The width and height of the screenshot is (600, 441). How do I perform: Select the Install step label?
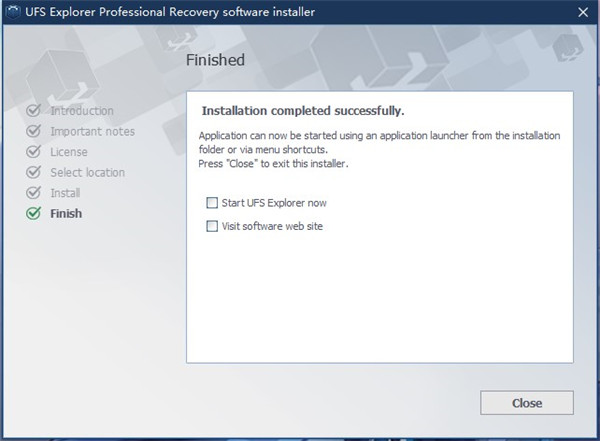click(x=66, y=193)
